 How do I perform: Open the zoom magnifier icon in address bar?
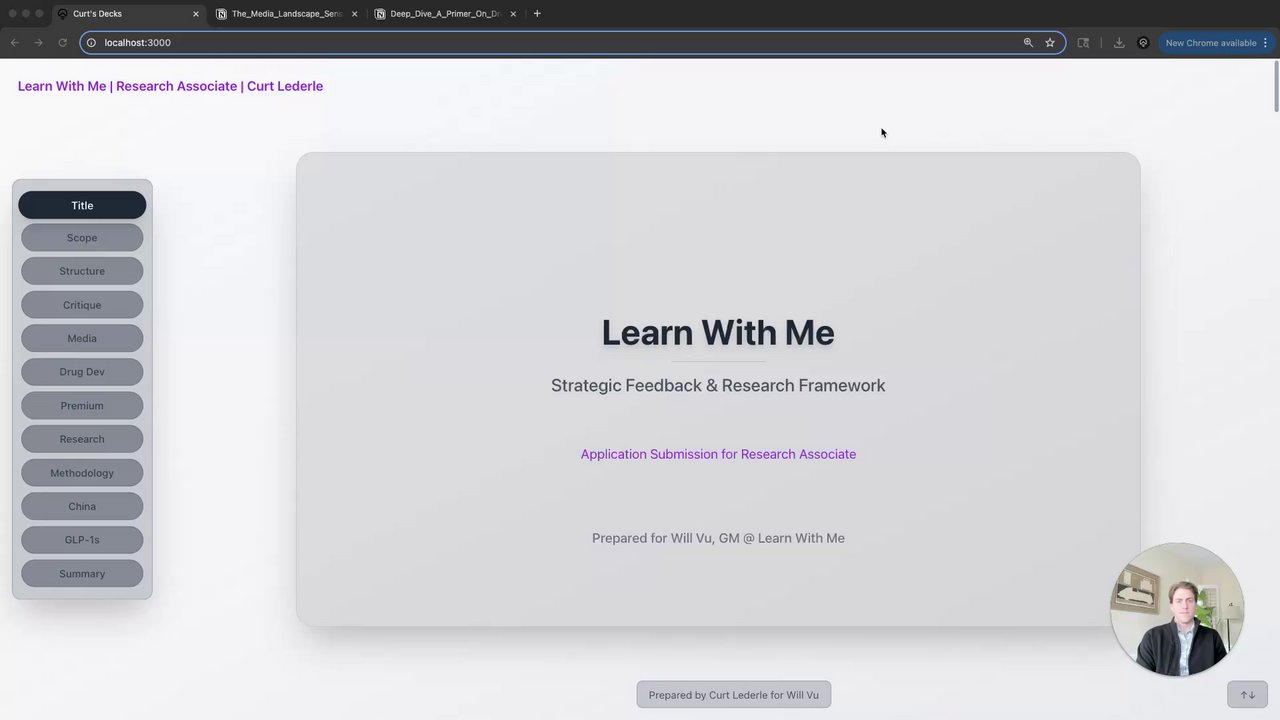tap(1028, 42)
